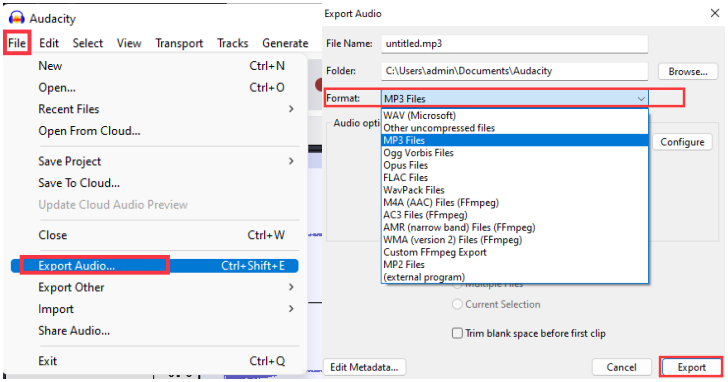Select WMA (version 2) Files format

[x=514, y=240]
